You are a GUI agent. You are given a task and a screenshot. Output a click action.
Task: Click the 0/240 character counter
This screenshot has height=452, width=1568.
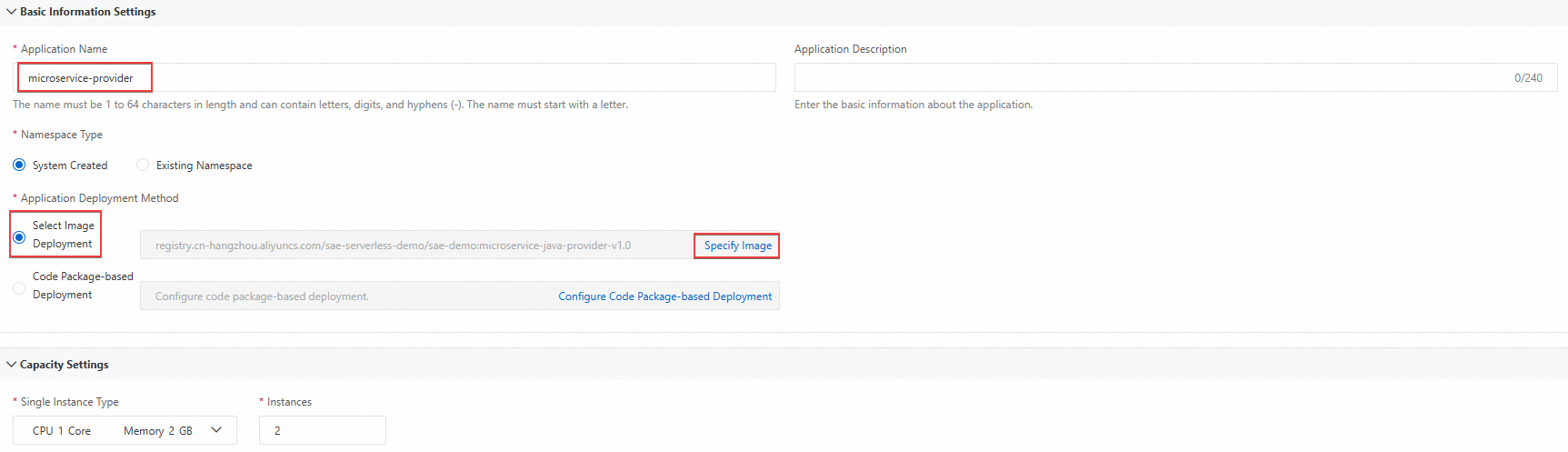[x=1528, y=78]
